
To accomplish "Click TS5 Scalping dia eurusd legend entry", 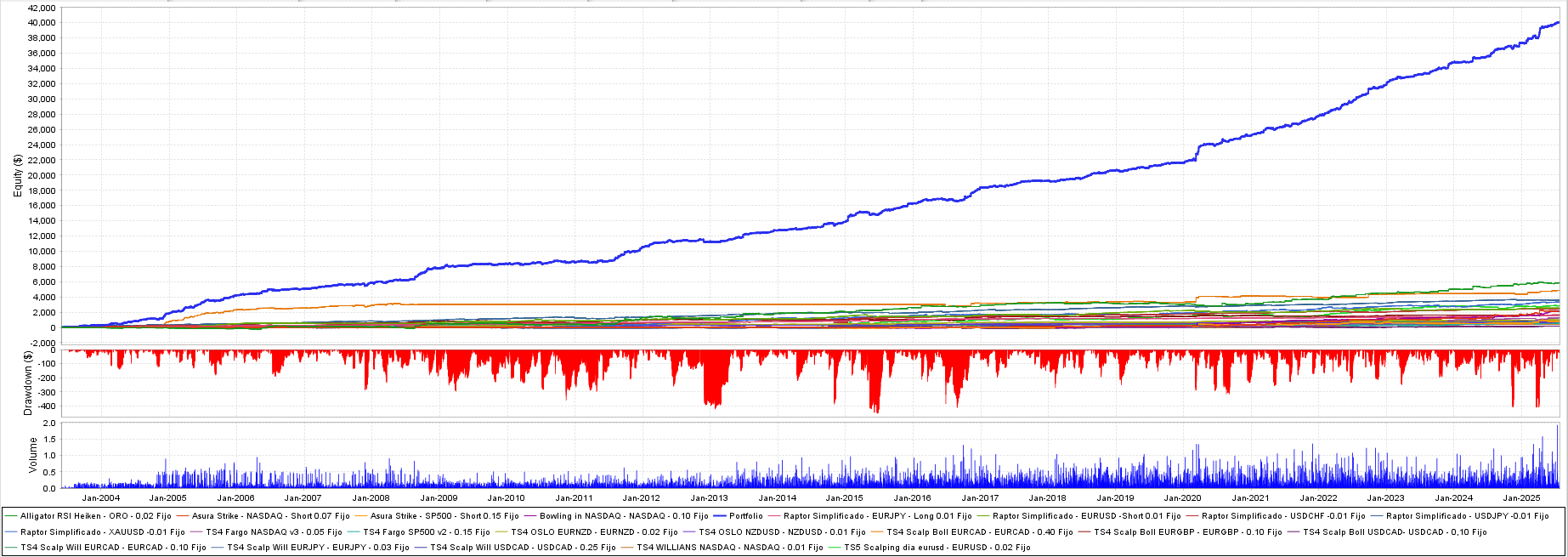I will [x=937, y=548].
